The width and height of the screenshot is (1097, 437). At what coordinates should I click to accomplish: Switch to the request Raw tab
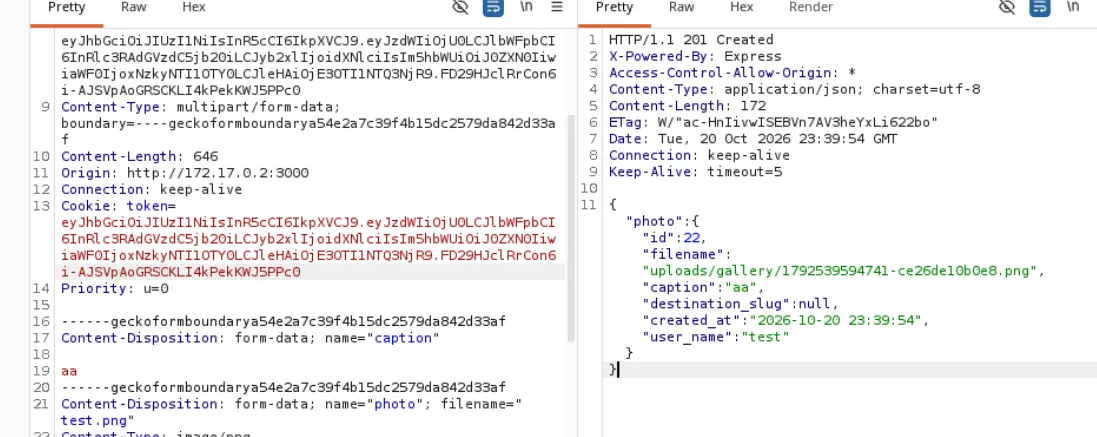pyautogui.click(x=134, y=7)
